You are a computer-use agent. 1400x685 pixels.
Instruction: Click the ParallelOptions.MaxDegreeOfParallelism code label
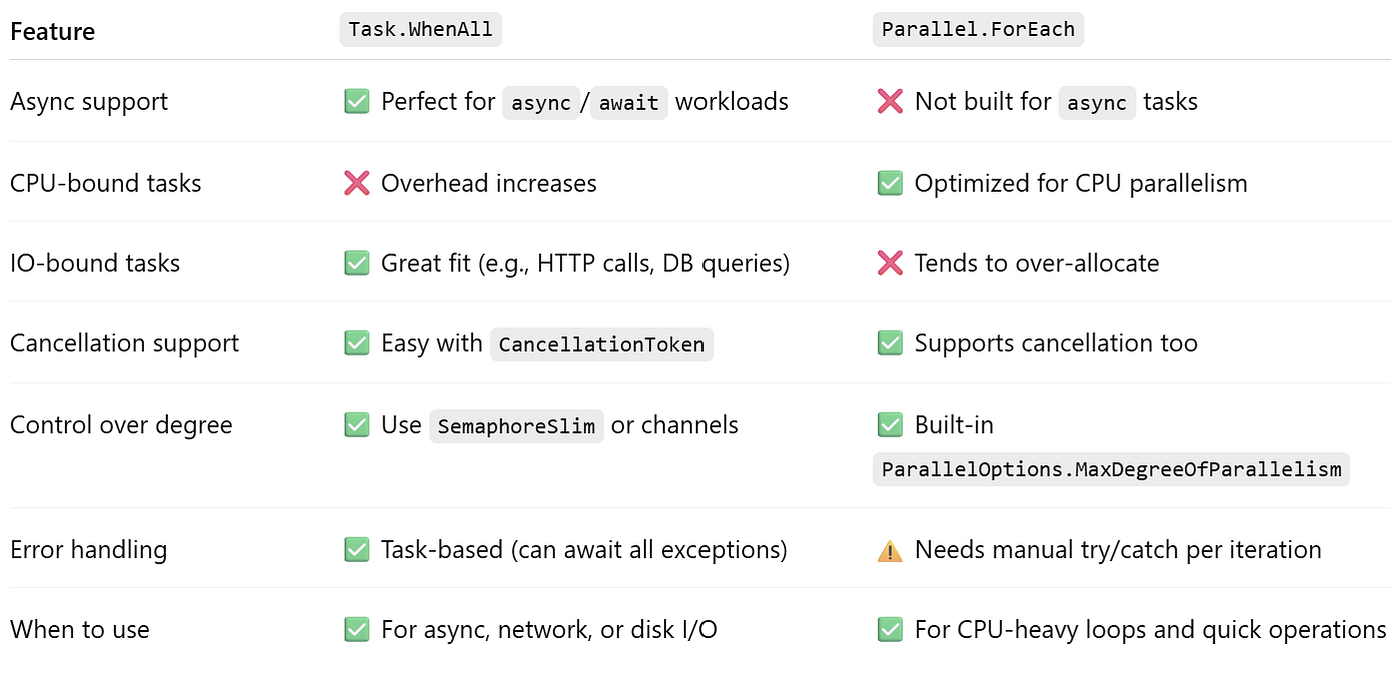point(1110,469)
